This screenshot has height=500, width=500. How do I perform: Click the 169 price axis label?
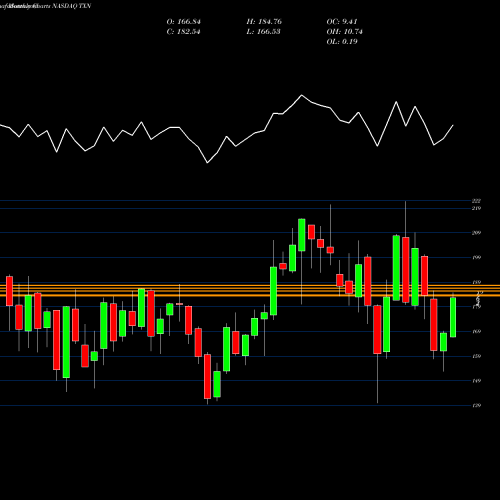(476, 331)
